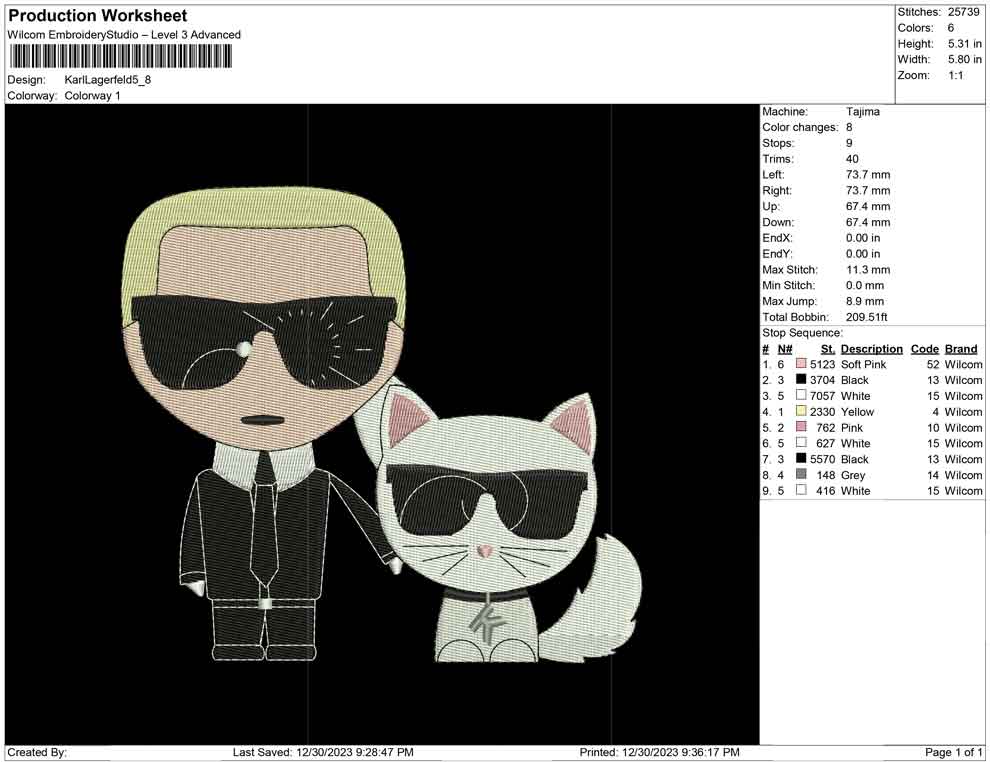This screenshot has height=762, width=990.
Task: Click the 'Printed' timestamp in footer
Action: pos(659,752)
